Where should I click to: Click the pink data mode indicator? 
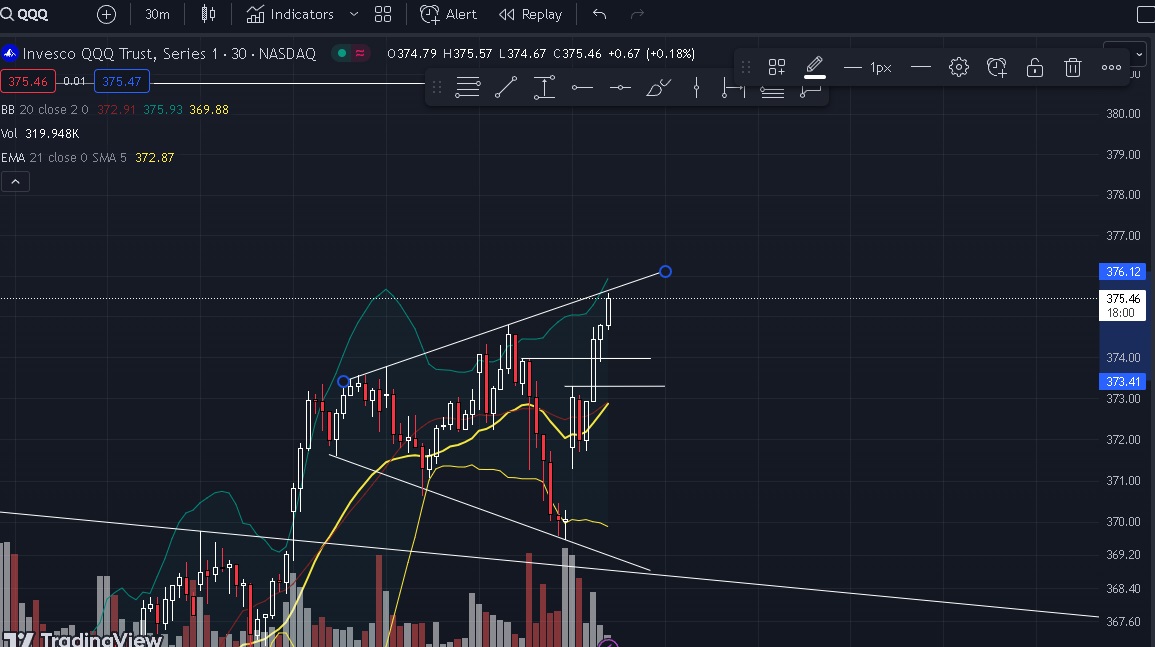tap(360, 53)
